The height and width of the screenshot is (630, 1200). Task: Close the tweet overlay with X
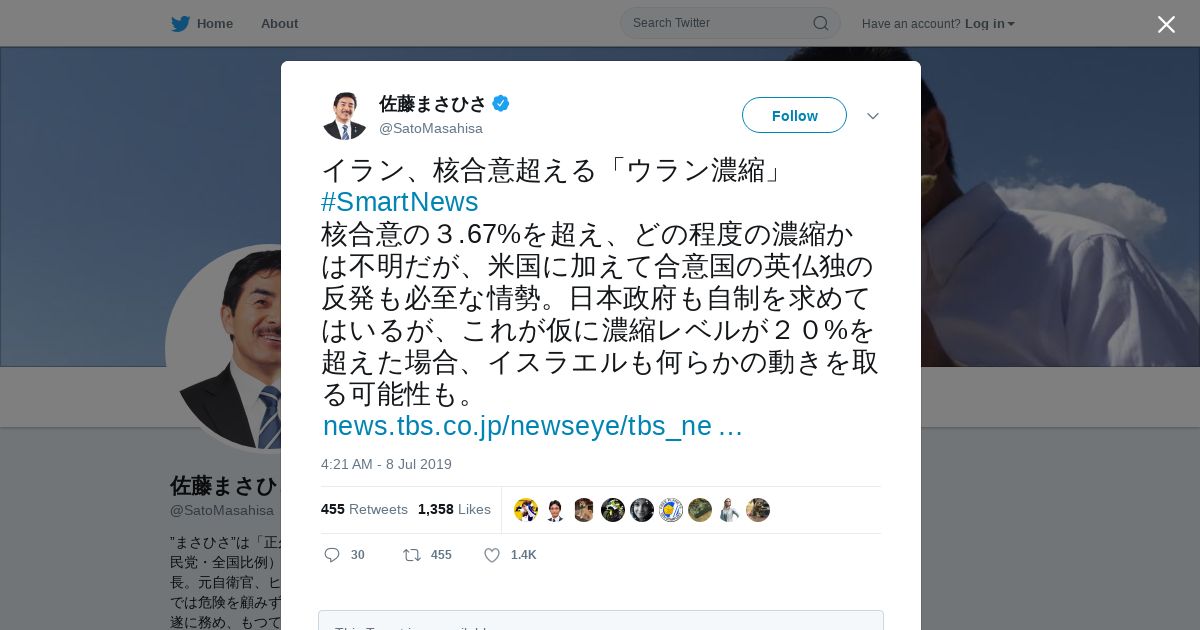1166,24
